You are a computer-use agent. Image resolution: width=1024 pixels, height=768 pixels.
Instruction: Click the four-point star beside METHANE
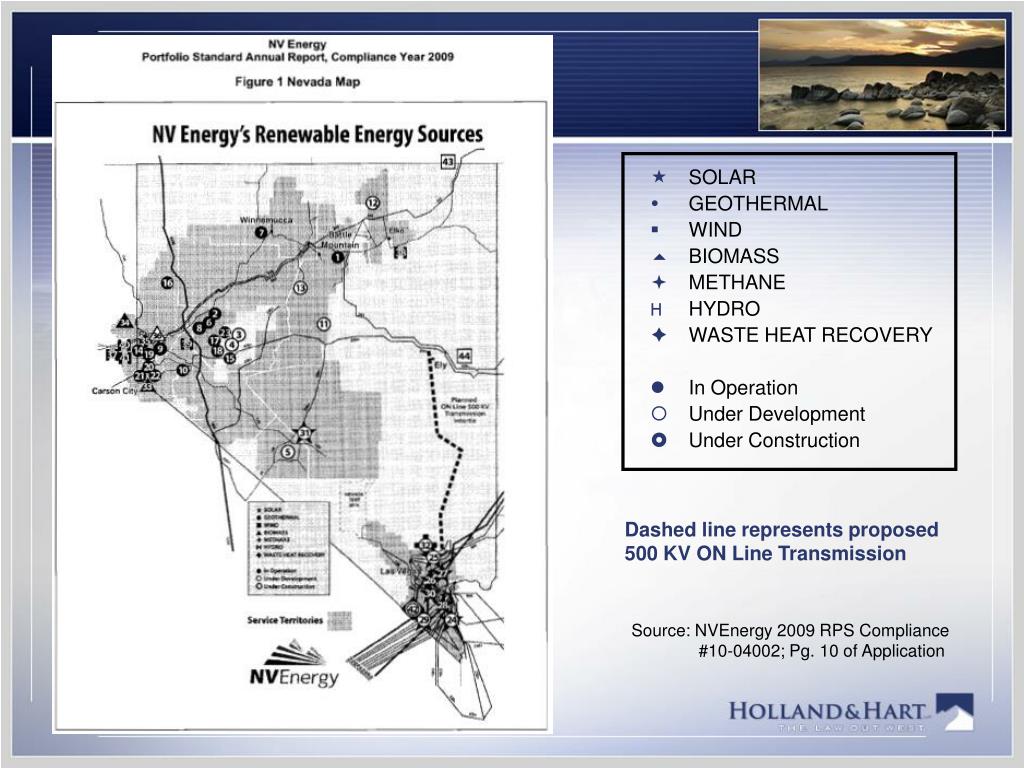[x=659, y=282]
